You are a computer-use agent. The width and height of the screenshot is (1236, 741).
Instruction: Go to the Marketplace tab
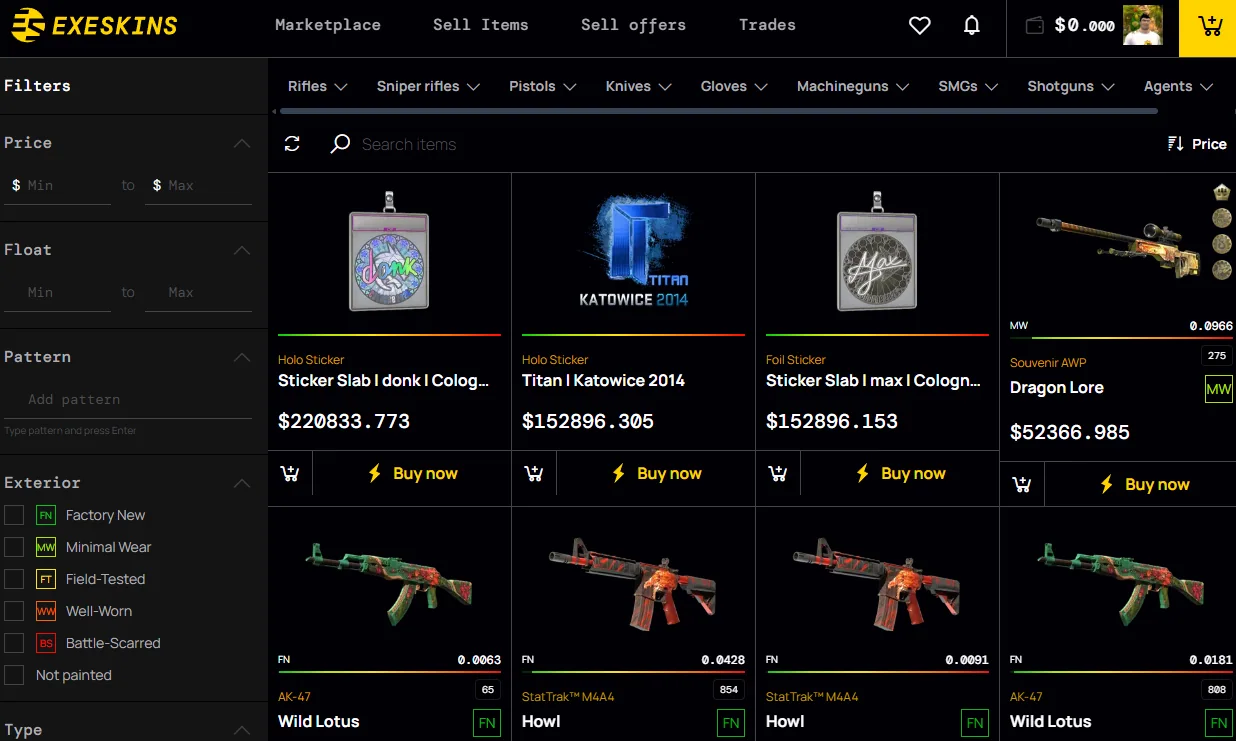coord(328,25)
